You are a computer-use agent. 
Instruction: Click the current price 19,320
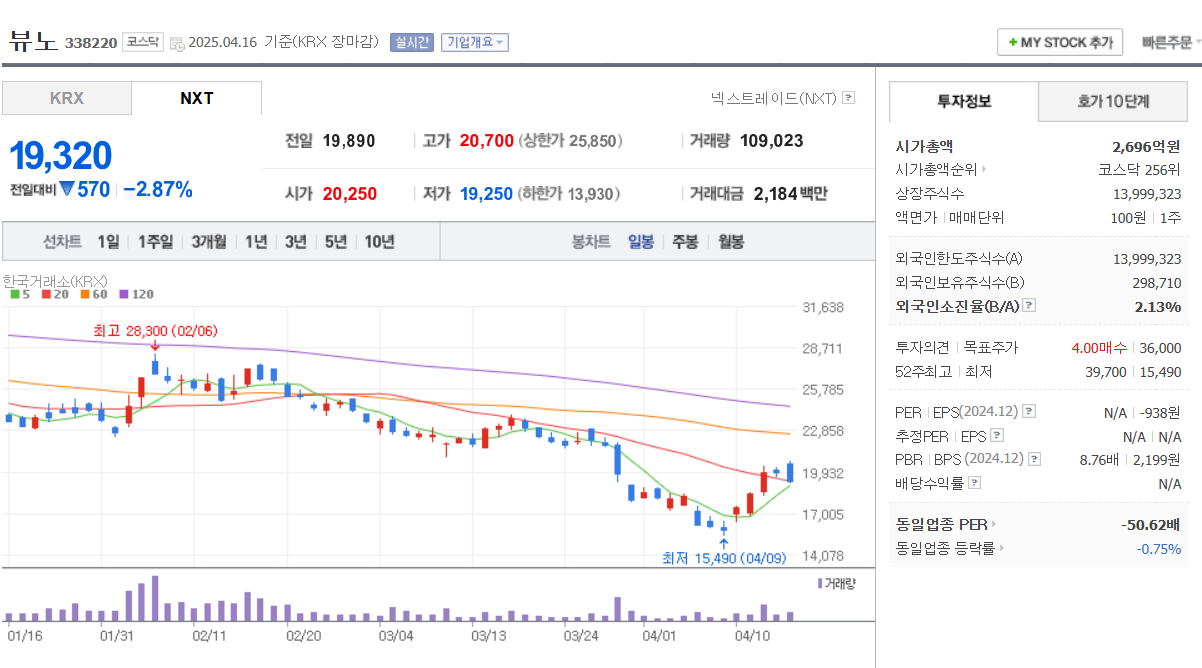(61, 156)
